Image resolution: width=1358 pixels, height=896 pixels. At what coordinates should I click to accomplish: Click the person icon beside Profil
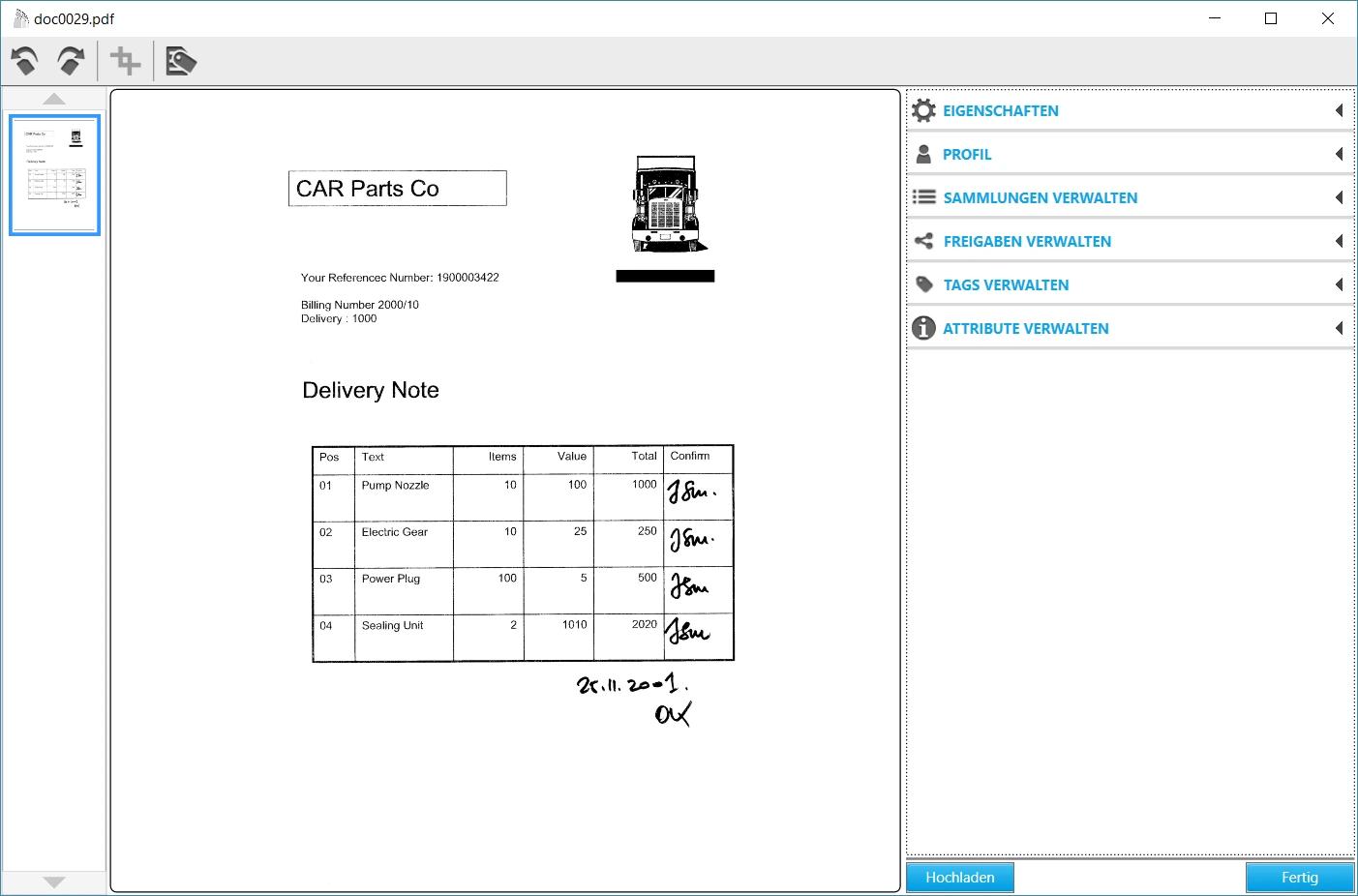point(924,154)
